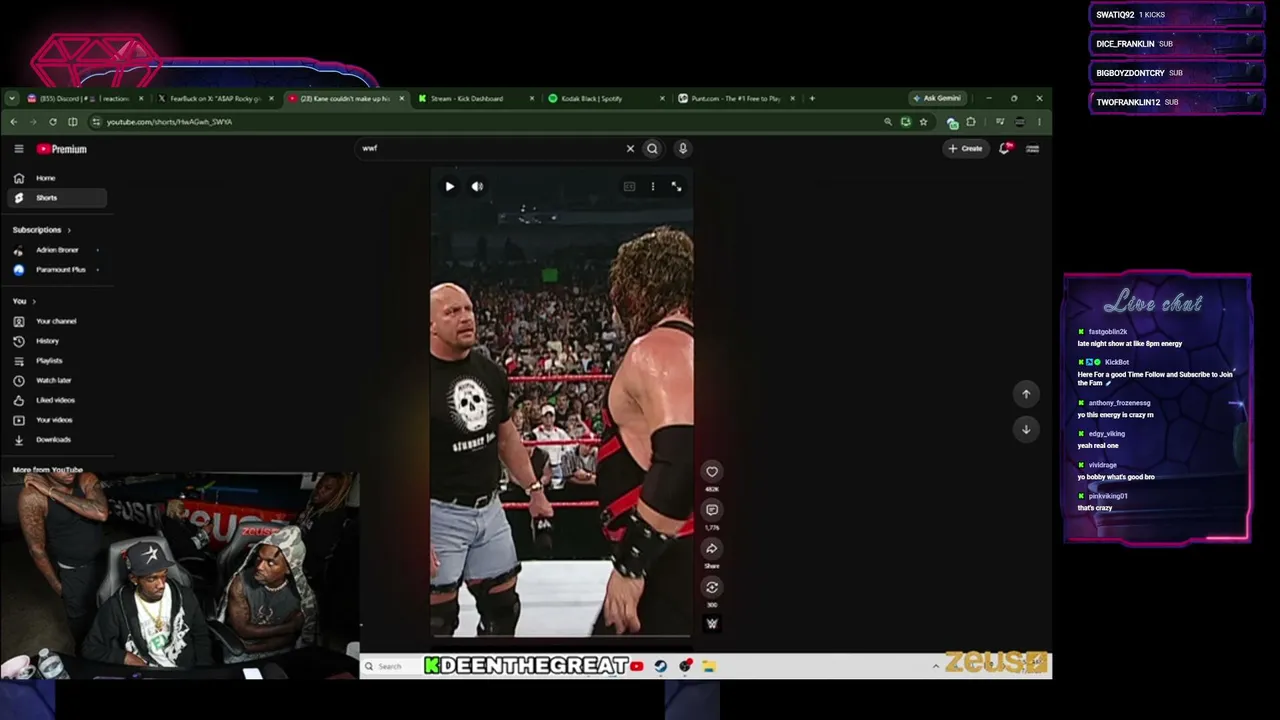Open Your channel in the sidebar
This screenshot has width=1280, height=720.
click(x=57, y=321)
